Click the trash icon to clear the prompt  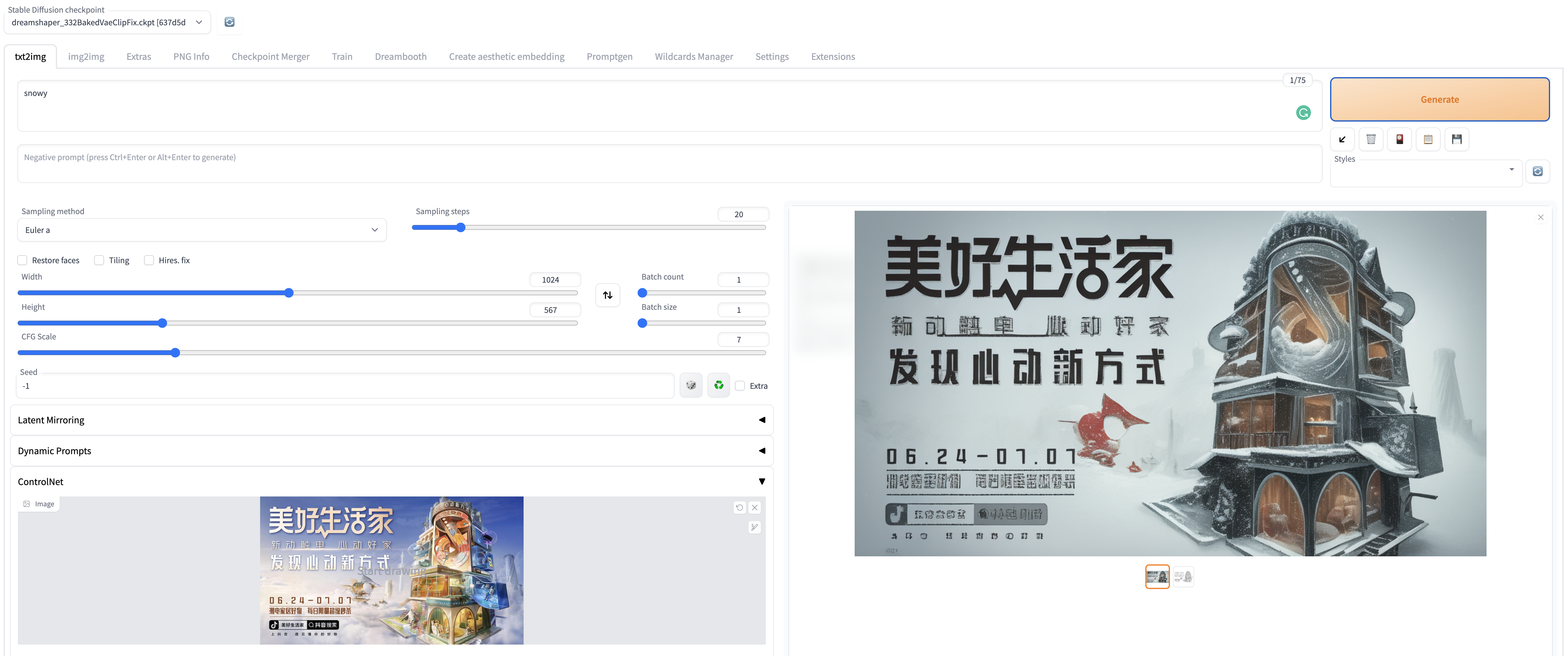click(x=1371, y=139)
